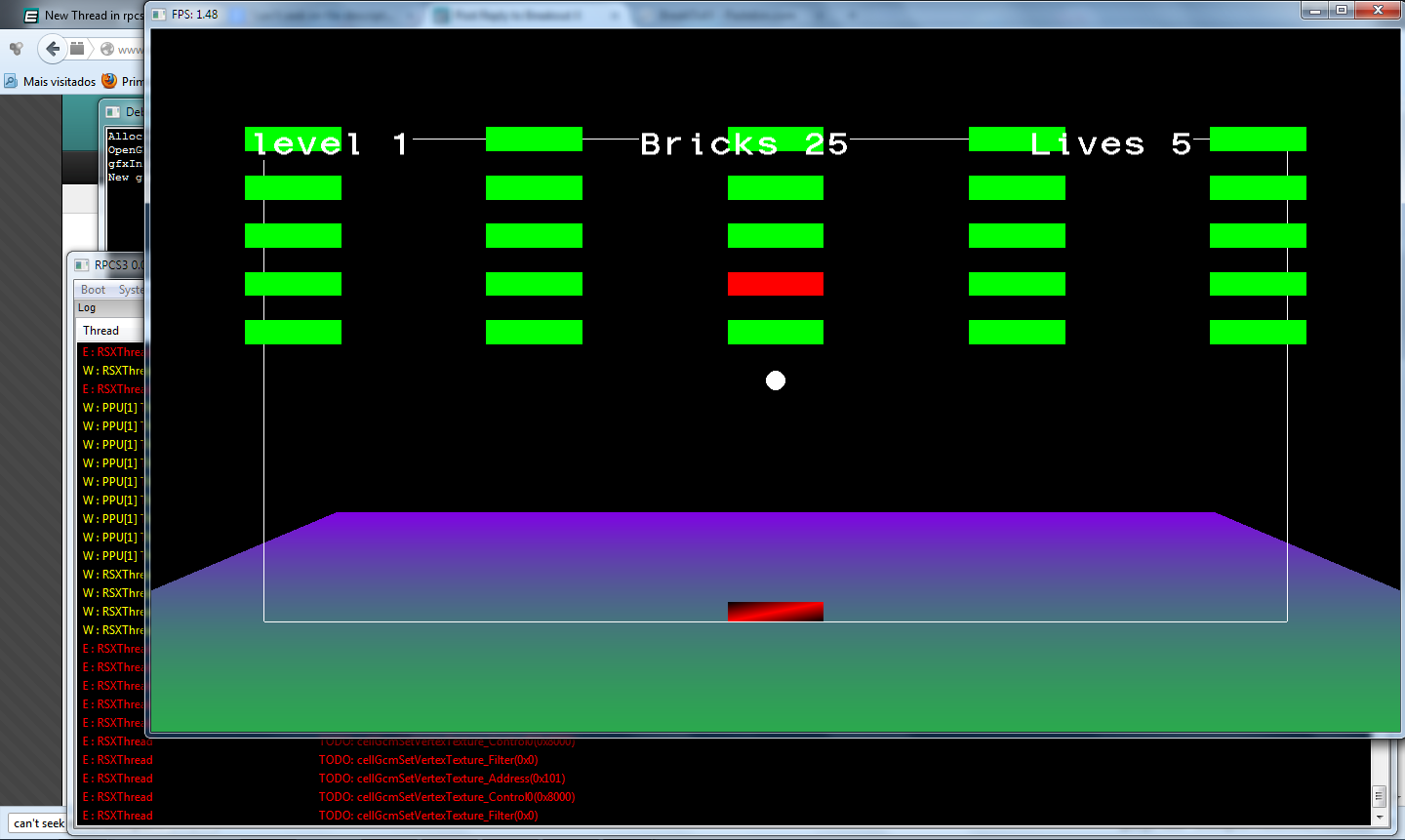Click the Alloc line in Debug console

click(125, 137)
